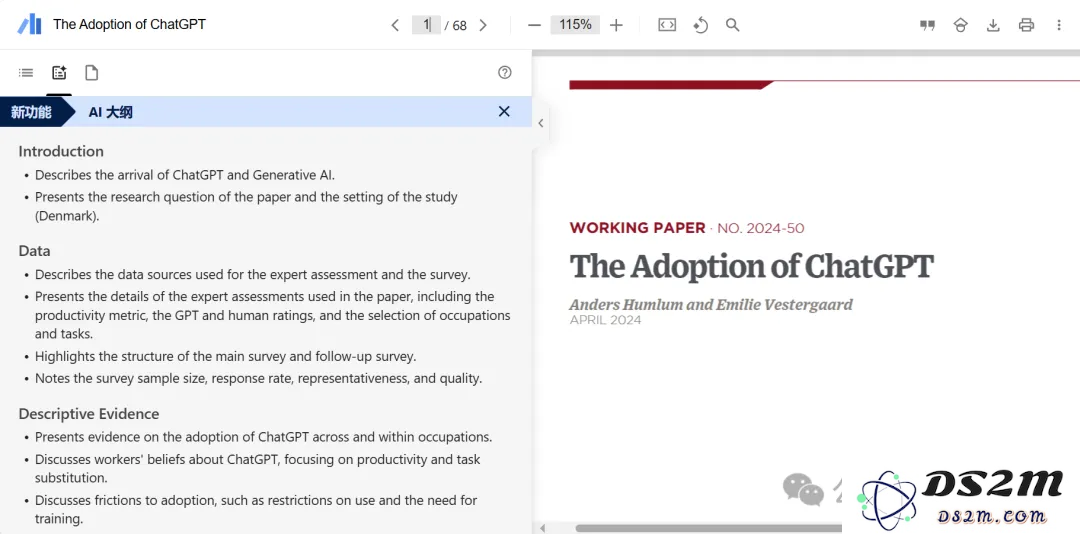
Task: Jump to the Data outline section
Action: (x=34, y=251)
